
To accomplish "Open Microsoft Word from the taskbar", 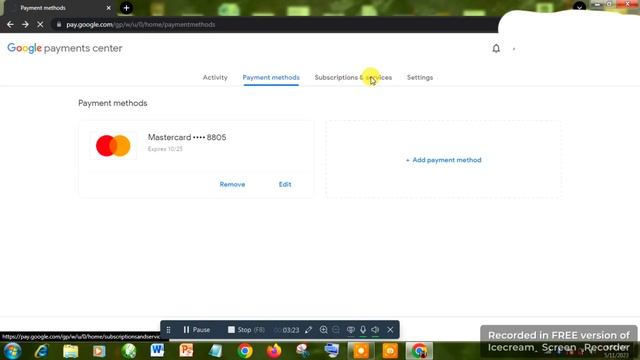I will pos(157,351).
